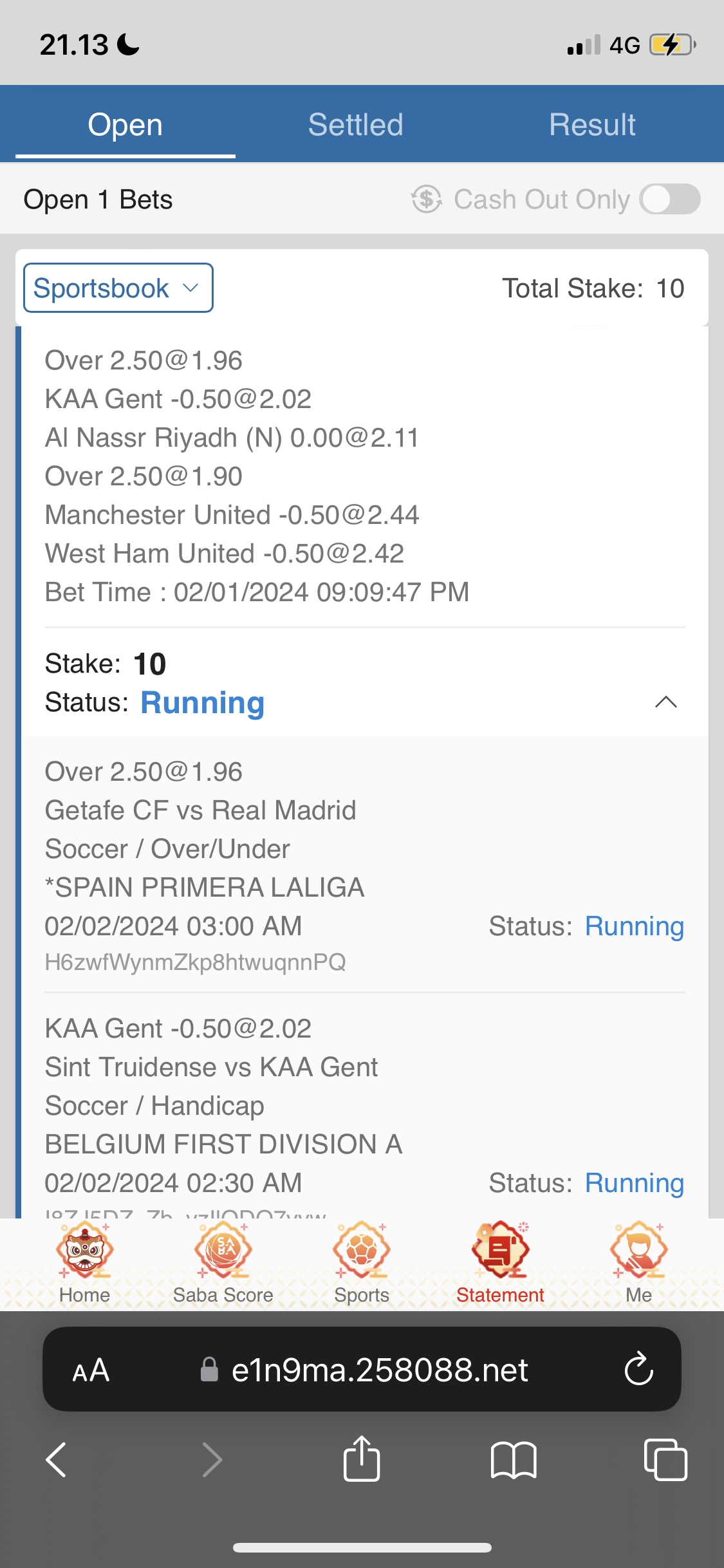
Task: Show open Safari tabs overview
Action: click(x=665, y=1459)
